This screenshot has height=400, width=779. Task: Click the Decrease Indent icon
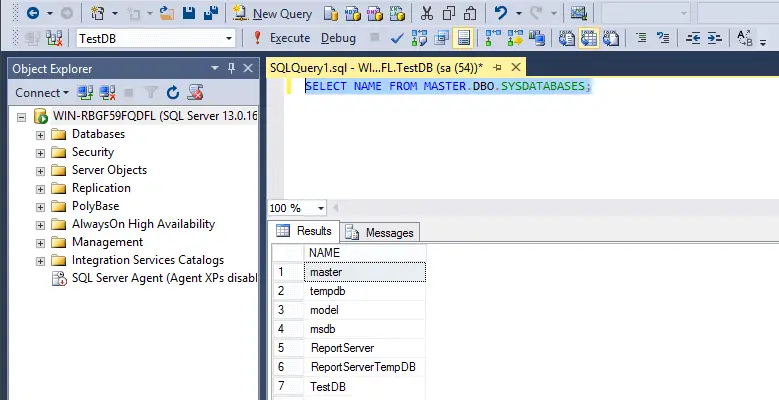coord(693,38)
